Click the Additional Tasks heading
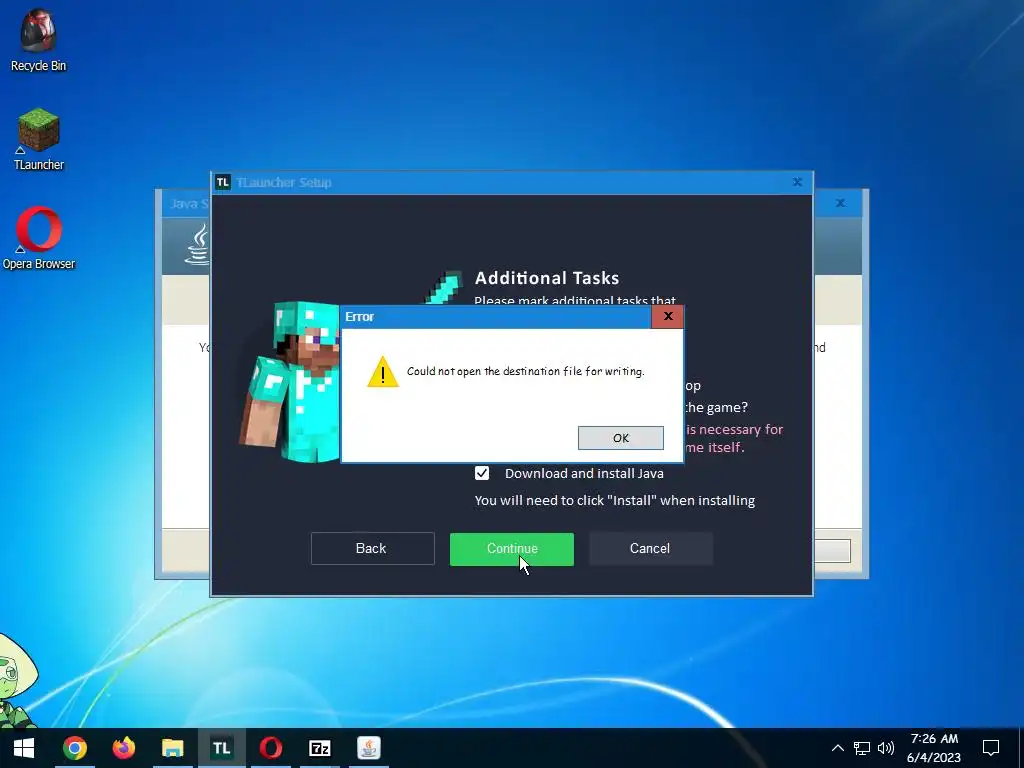Viewport: 1024px width, 768px height. tap(547, 278)
